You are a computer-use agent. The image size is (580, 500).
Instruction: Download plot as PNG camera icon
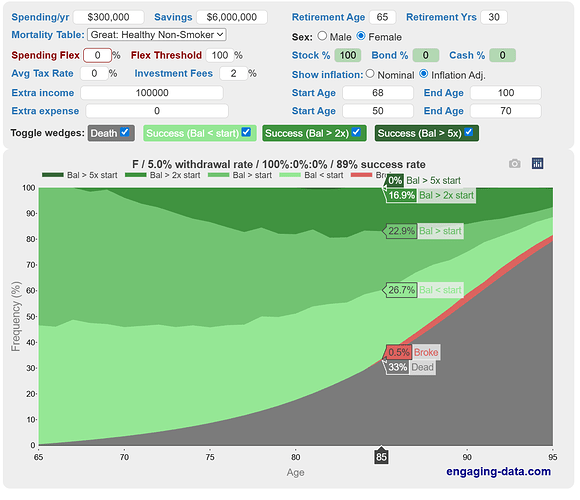514,163
